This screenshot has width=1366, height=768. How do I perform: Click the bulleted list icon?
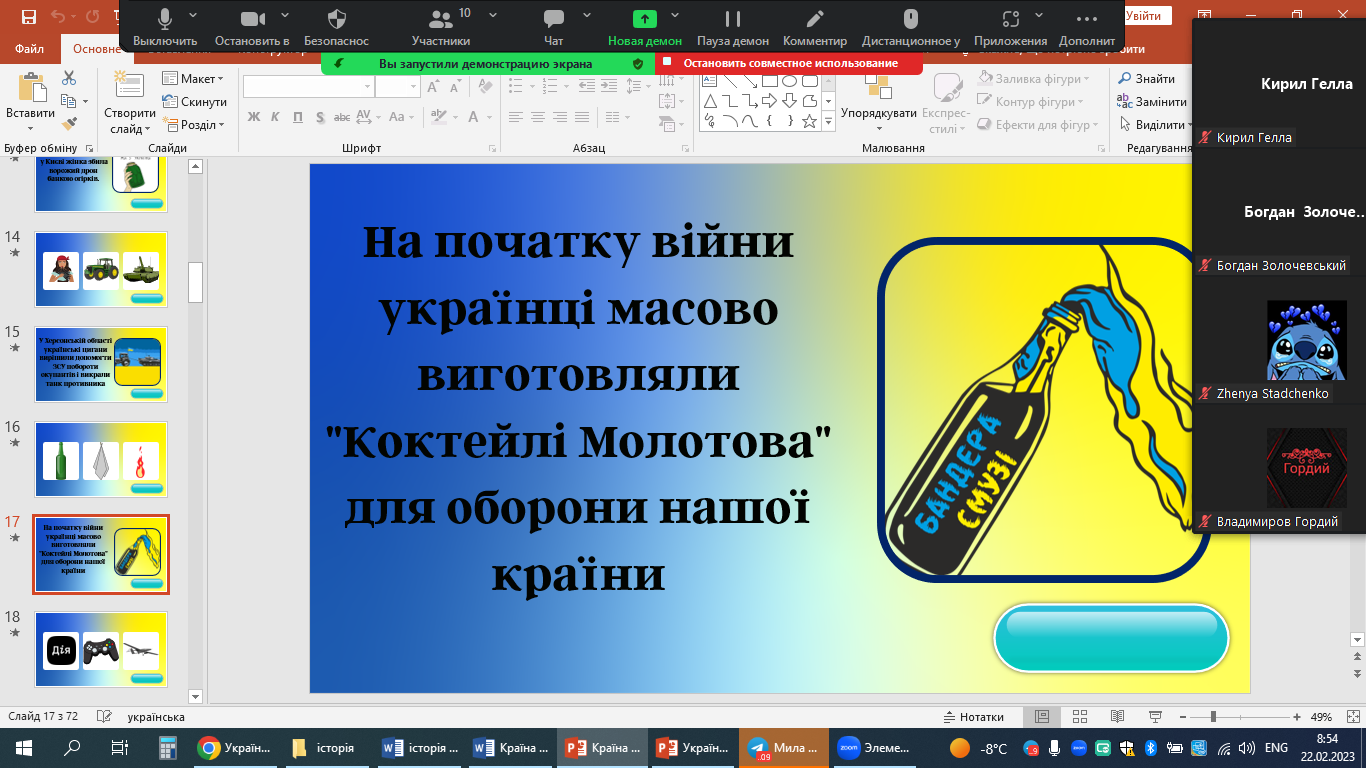click(517, 87)
